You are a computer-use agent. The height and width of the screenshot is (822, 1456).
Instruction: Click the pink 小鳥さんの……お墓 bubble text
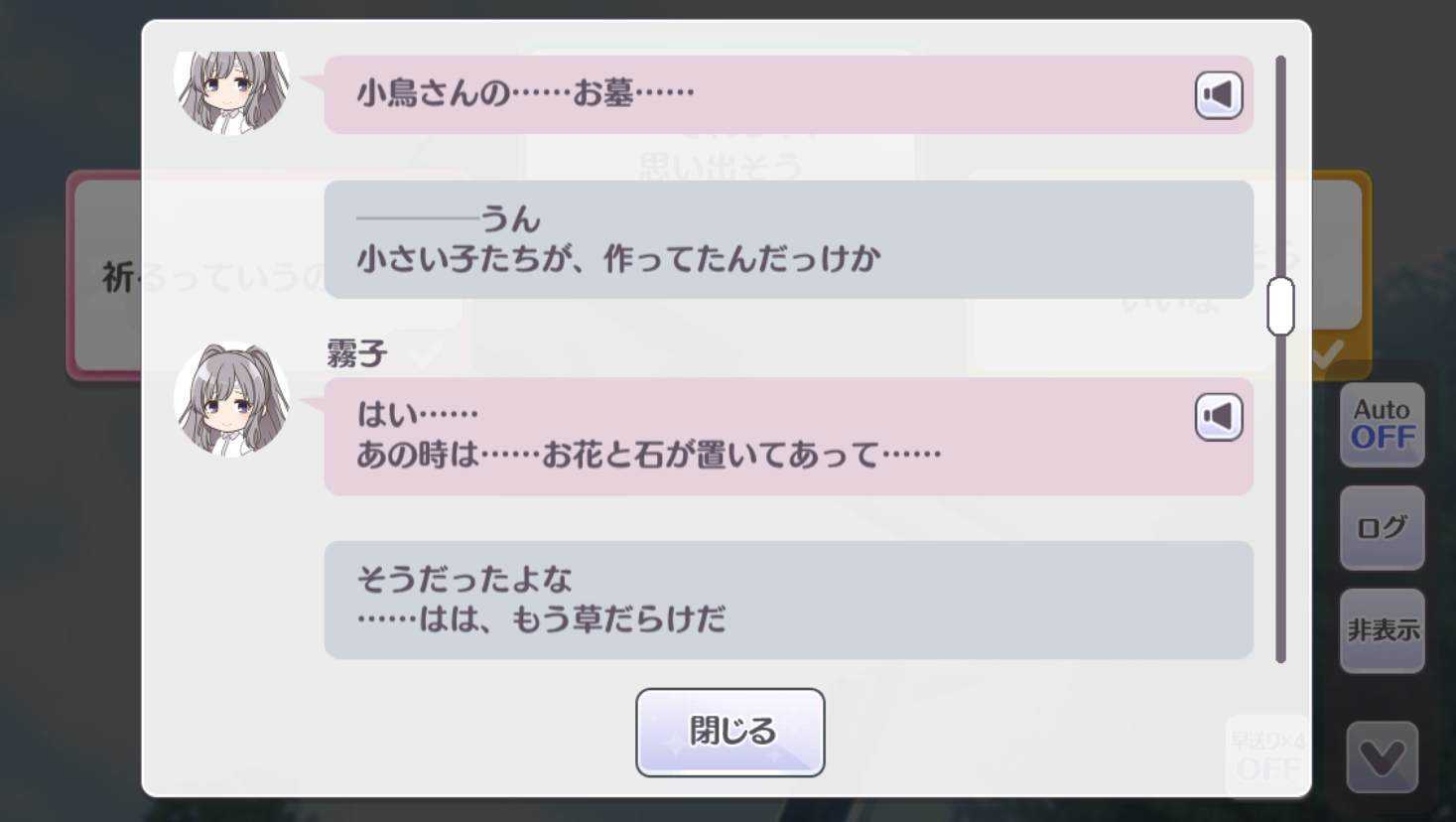coord(525,93)
